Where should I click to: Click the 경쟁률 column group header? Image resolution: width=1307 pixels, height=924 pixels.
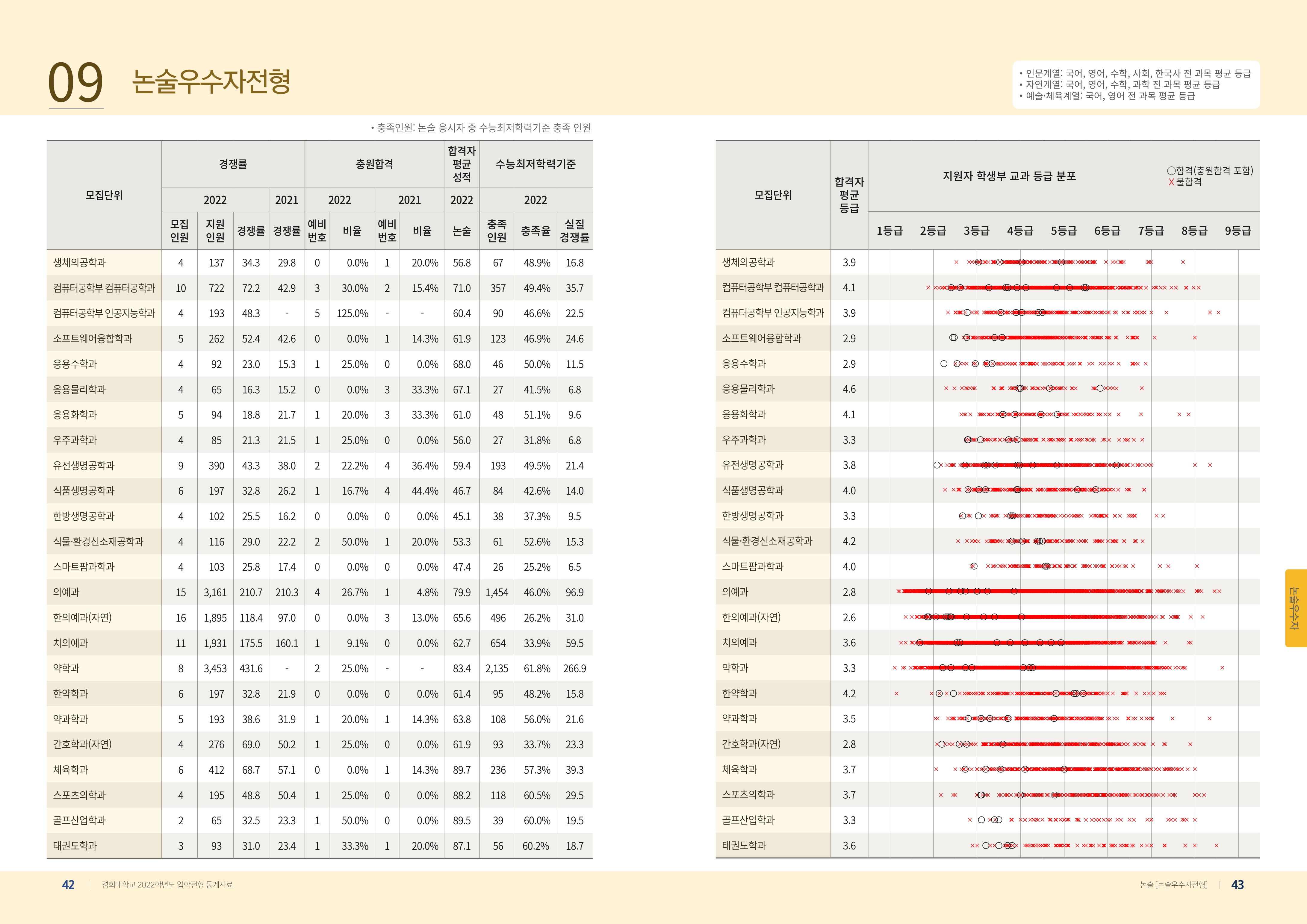coord(233,164)
